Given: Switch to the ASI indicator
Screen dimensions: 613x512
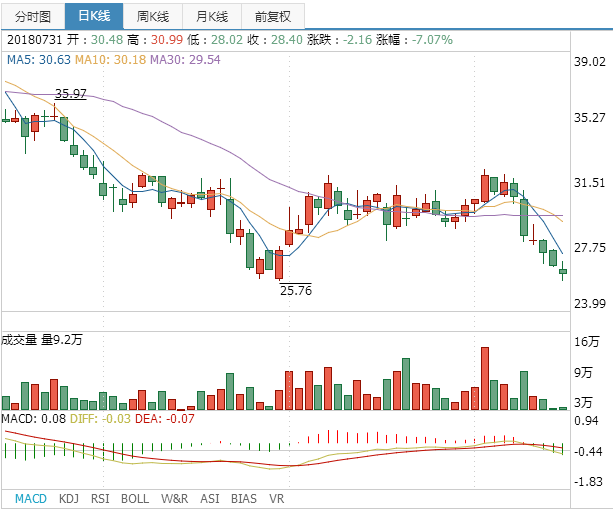Looking at the screenshot, I should click(210, 499).
